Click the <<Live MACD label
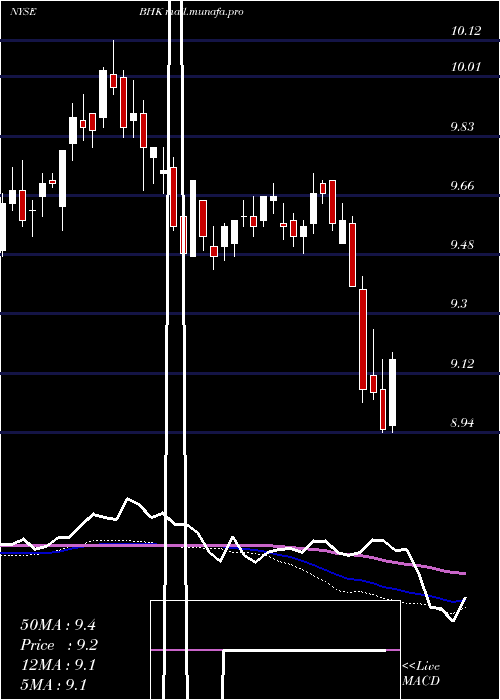 tap(421, 673)
